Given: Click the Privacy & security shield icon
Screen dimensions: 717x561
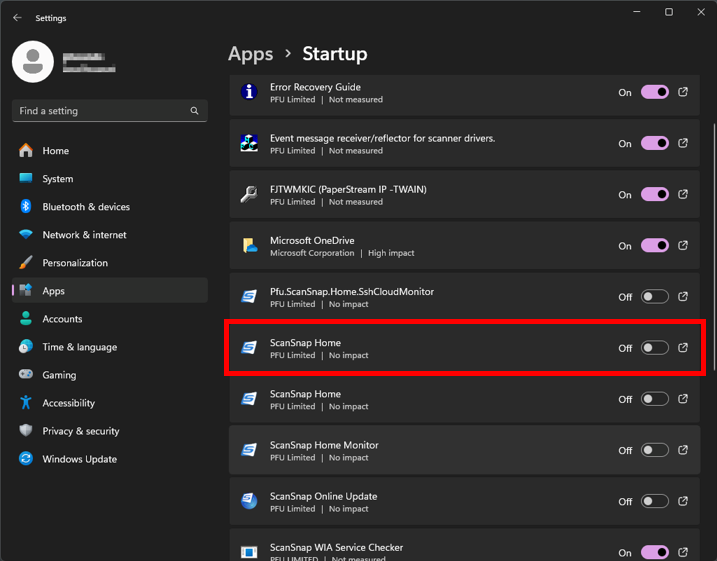Looking at the screenshot, I should pos(26,430).
